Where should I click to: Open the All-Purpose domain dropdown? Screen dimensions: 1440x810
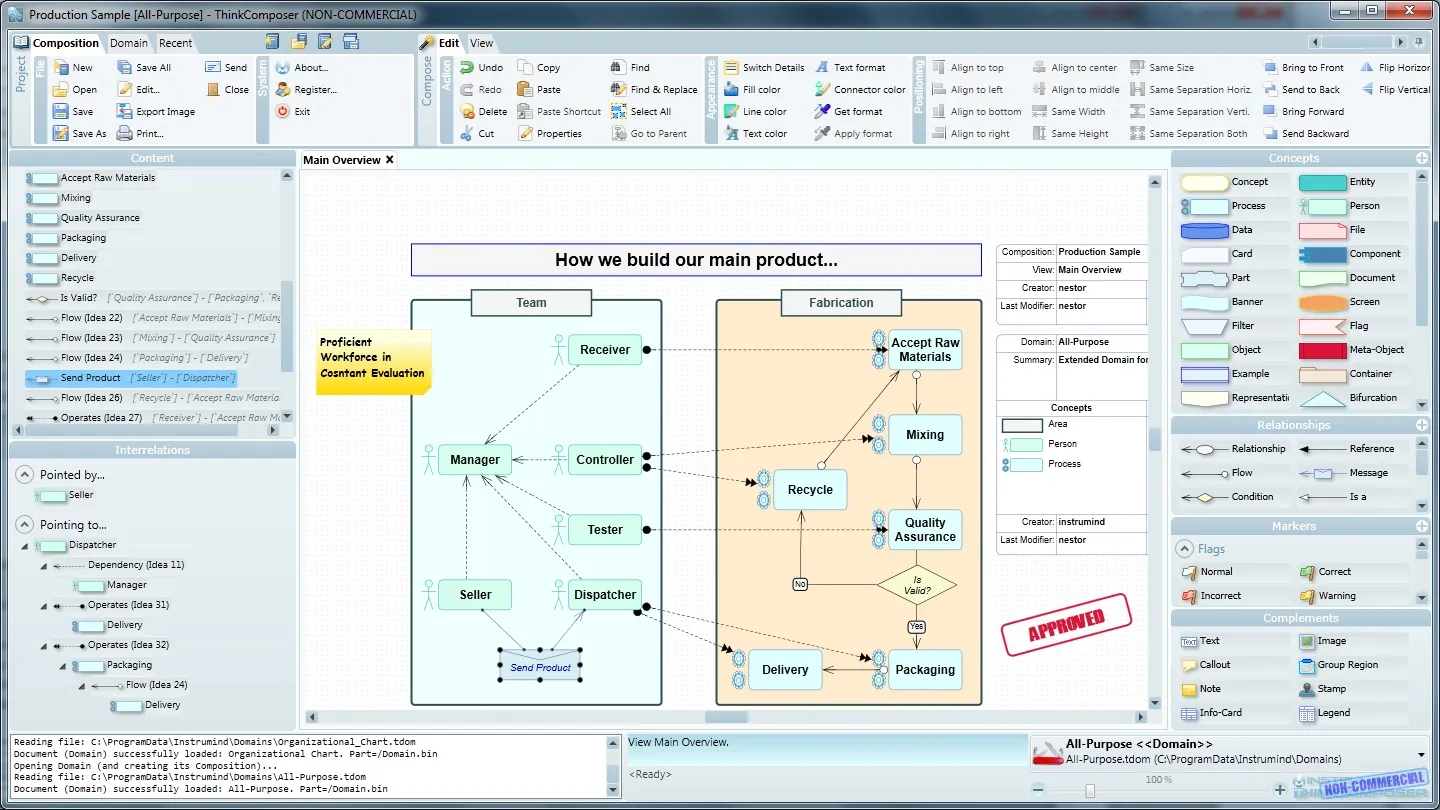(x=1422, y=755)
